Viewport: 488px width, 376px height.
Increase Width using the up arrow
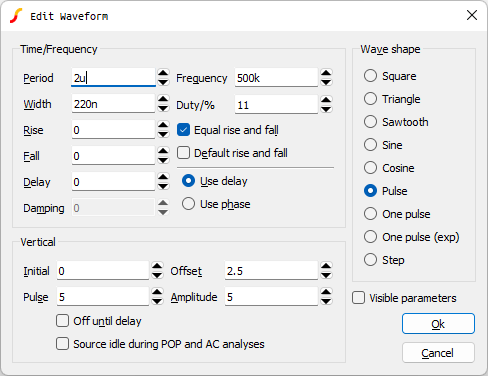163,99
